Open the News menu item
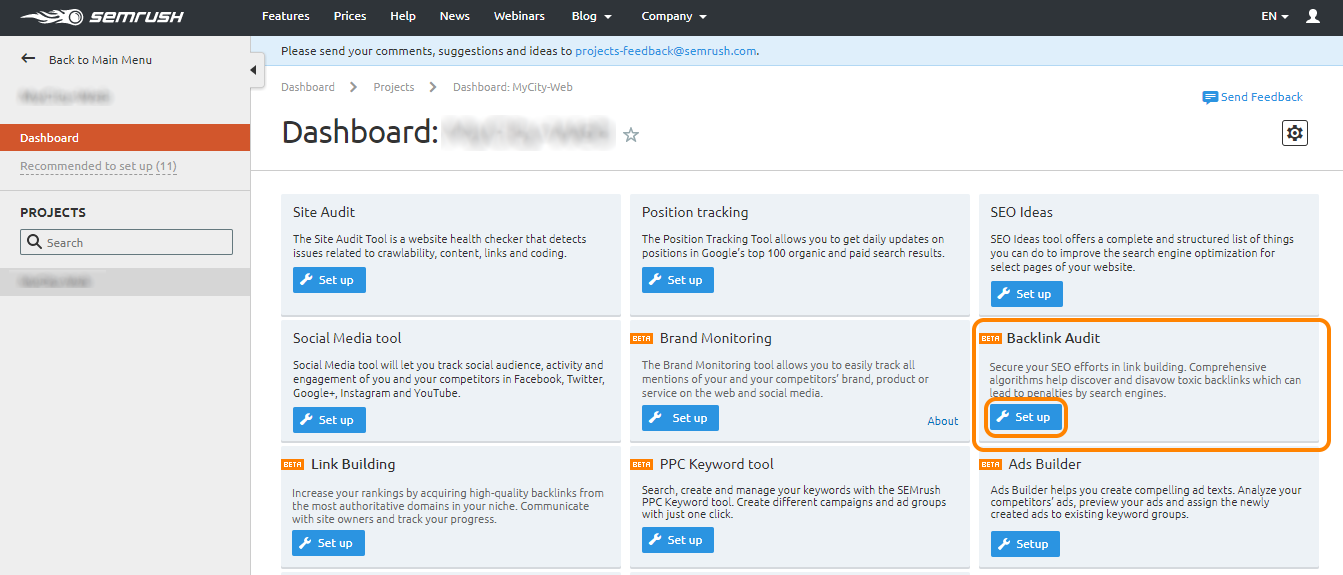 tap(455, 17)
